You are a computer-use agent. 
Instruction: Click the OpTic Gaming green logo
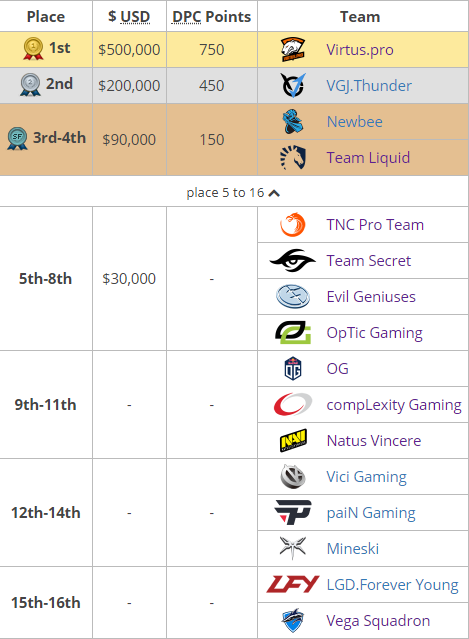[293, 332]
